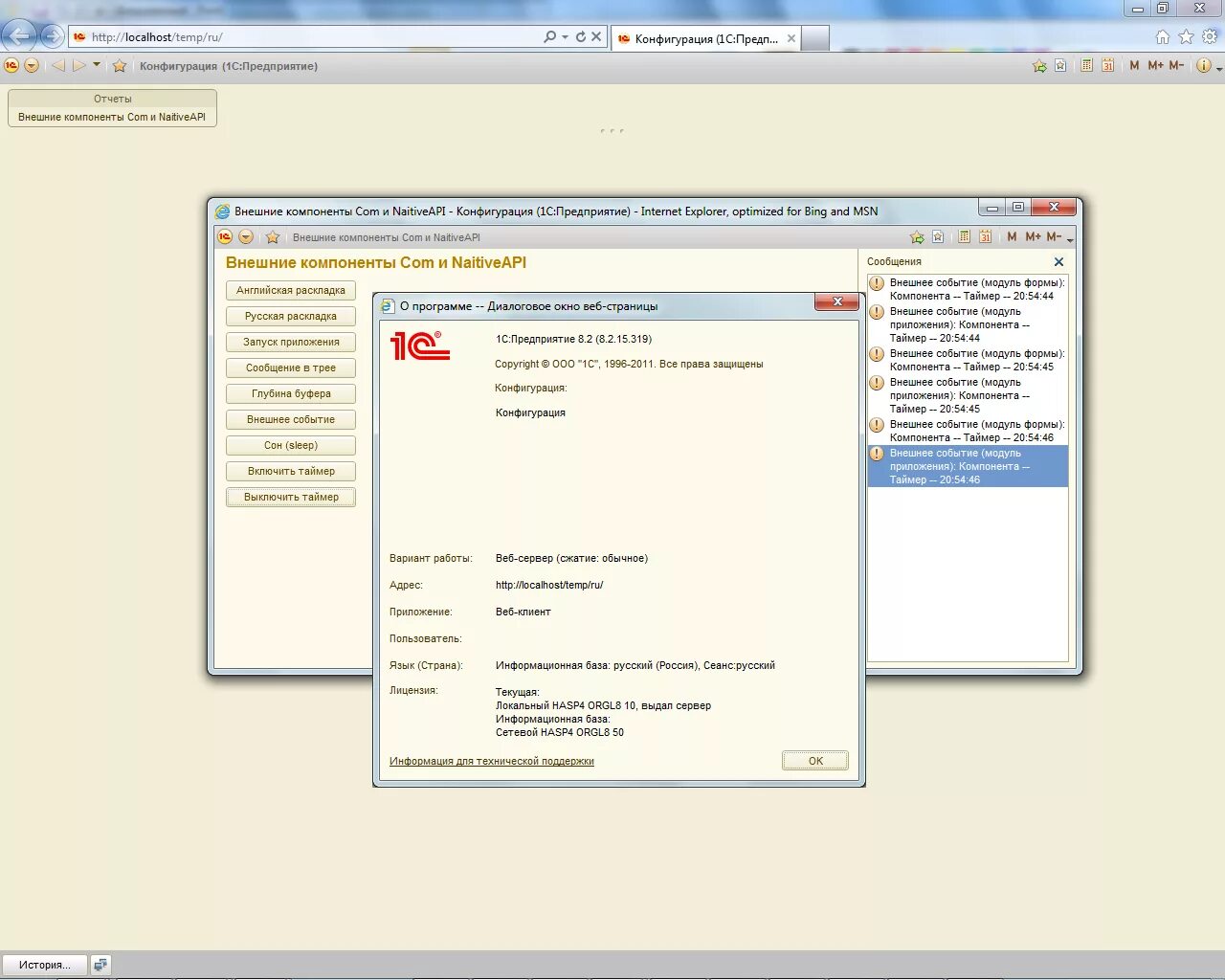
Task: Open the calendar icon in main toolbar
Action: coord(1107,66)
